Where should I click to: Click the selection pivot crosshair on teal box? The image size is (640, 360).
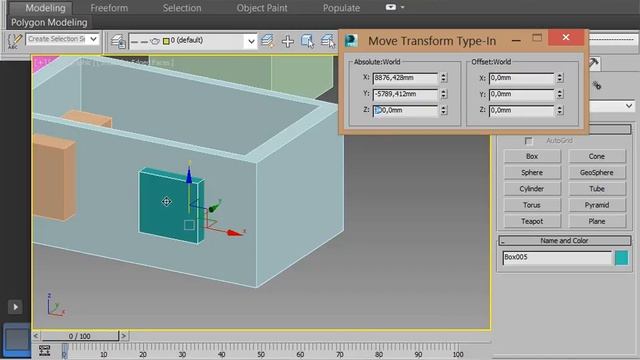pos(166,202)
